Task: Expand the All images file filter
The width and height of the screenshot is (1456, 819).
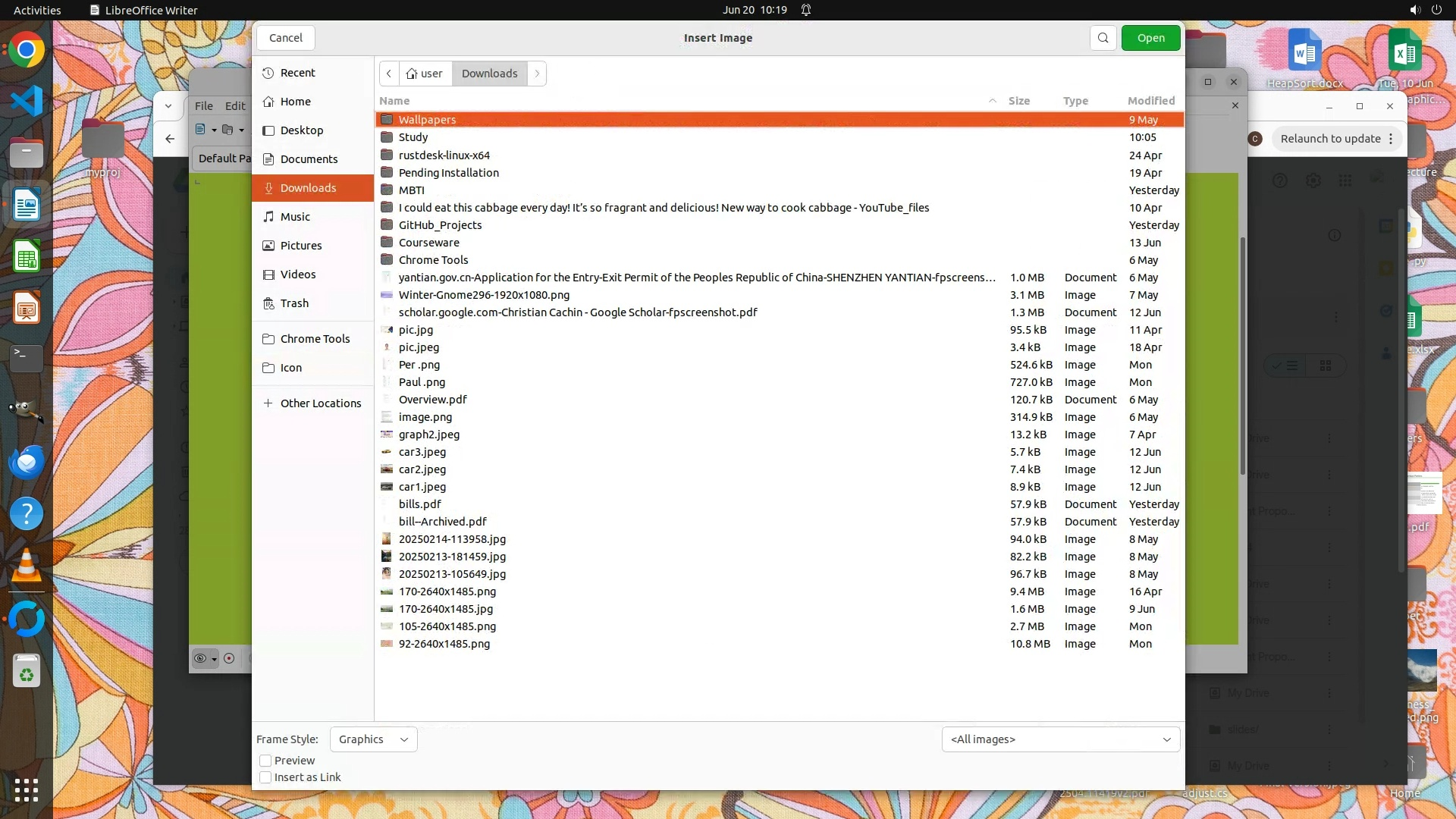Action: (x=1060, y=739)
